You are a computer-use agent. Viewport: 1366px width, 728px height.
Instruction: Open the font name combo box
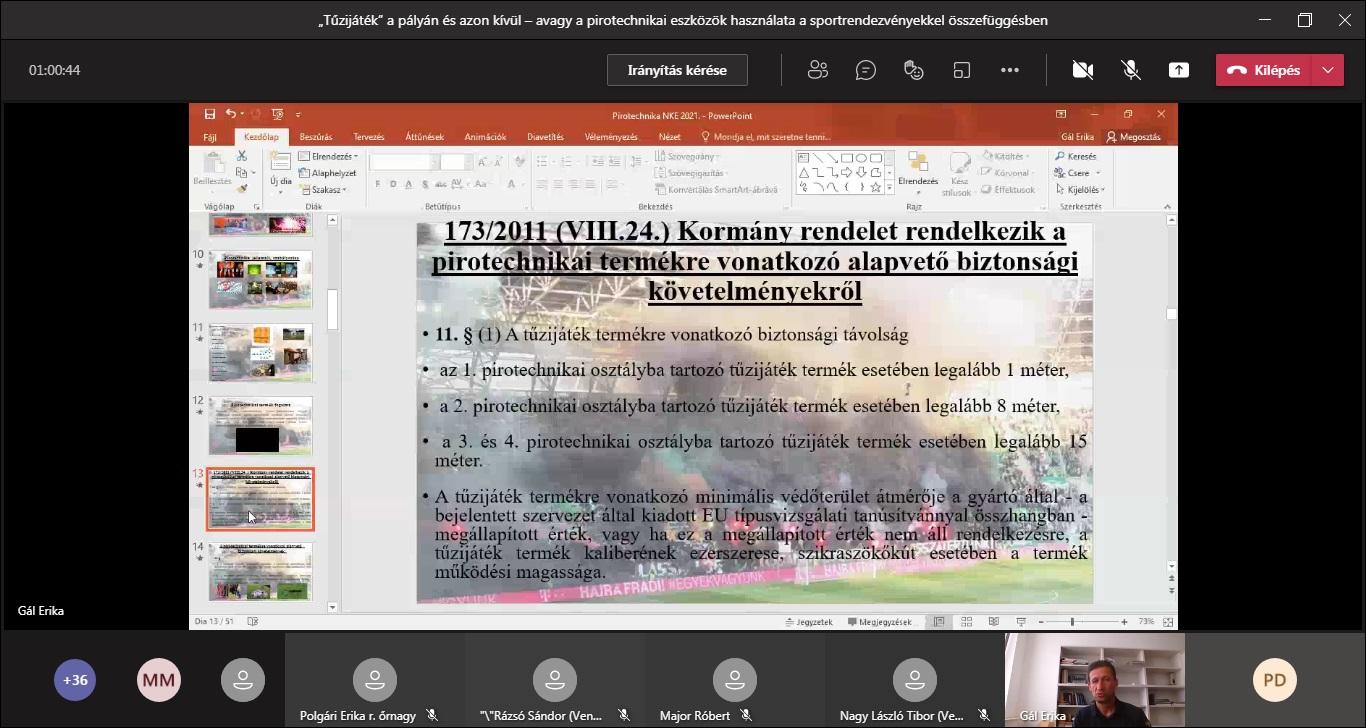[x=403, y=162]
